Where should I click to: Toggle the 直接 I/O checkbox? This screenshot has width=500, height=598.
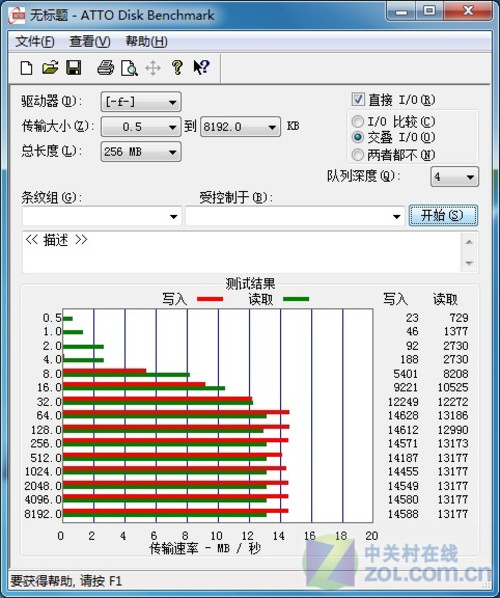(358, 100)
